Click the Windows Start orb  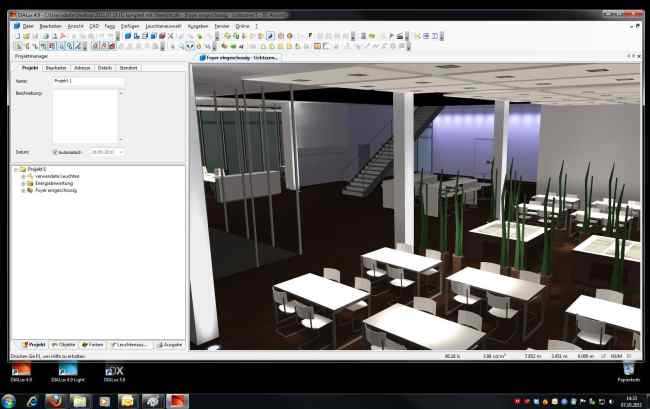coord(8,401)
